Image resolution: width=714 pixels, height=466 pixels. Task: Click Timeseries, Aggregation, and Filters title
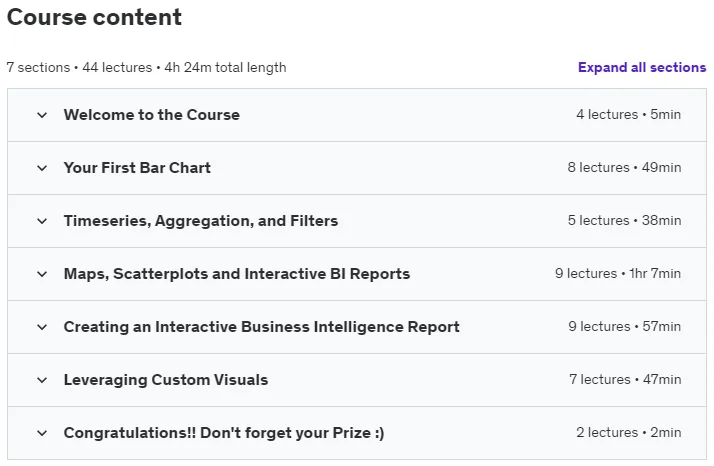(201, 221)
